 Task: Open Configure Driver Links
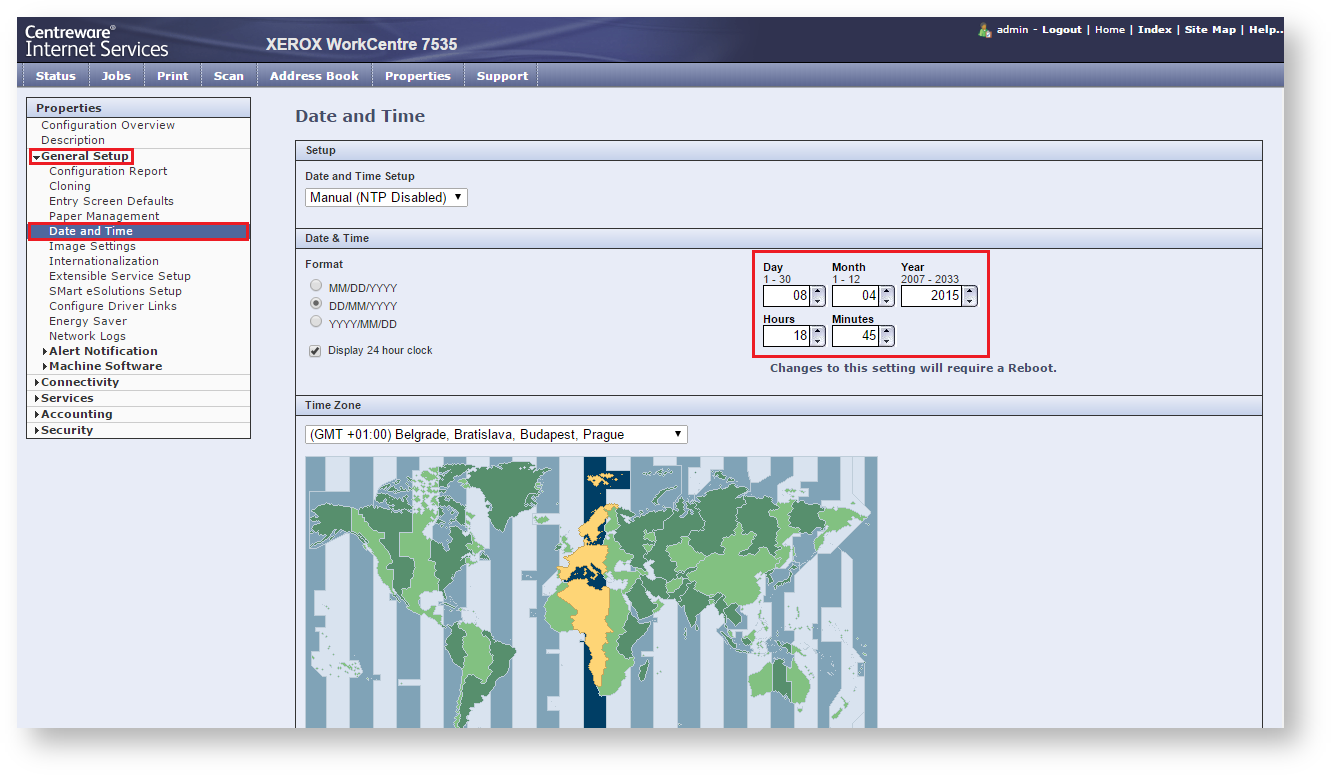click(x=113, y=306)
